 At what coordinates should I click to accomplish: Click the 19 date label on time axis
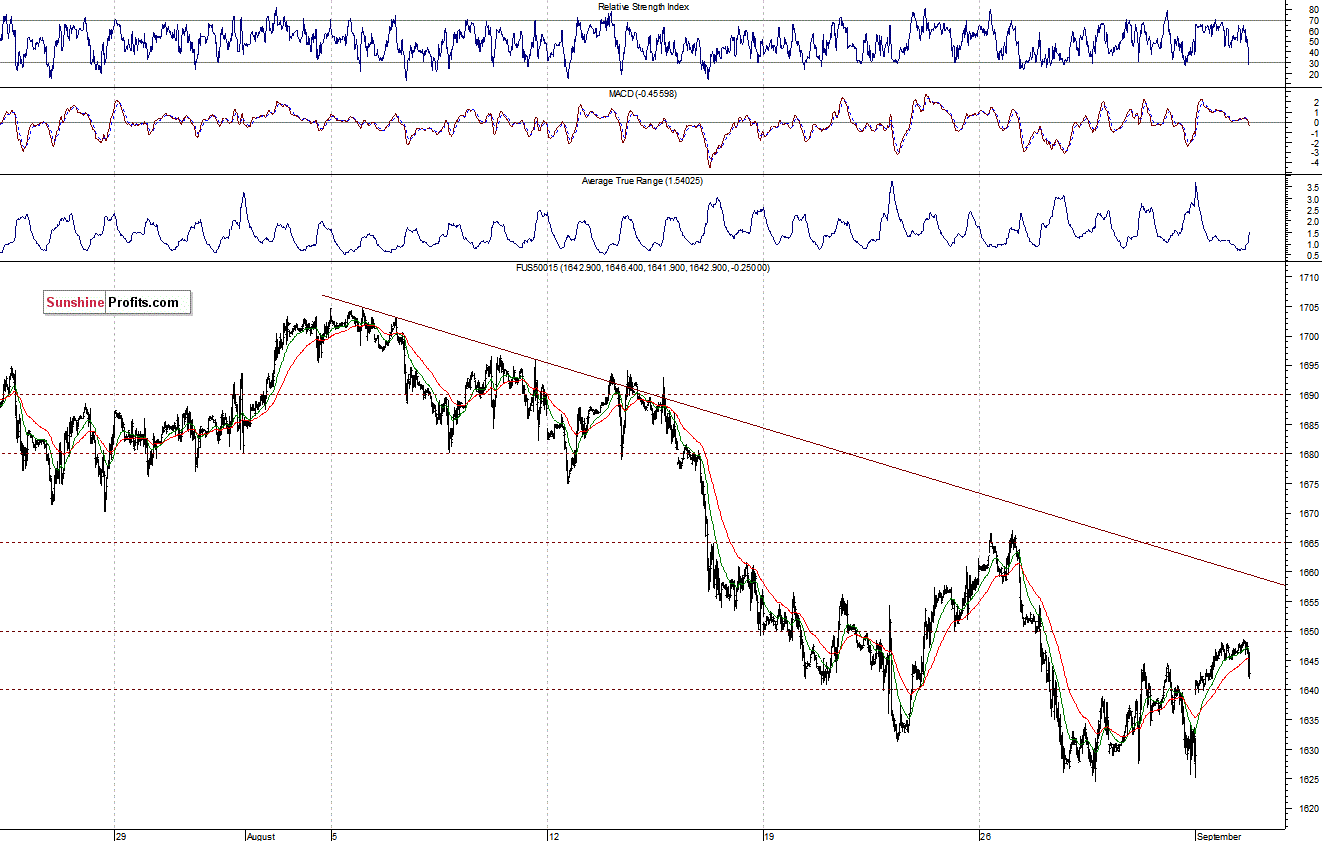pyautogui.click(x=769, y=836)
